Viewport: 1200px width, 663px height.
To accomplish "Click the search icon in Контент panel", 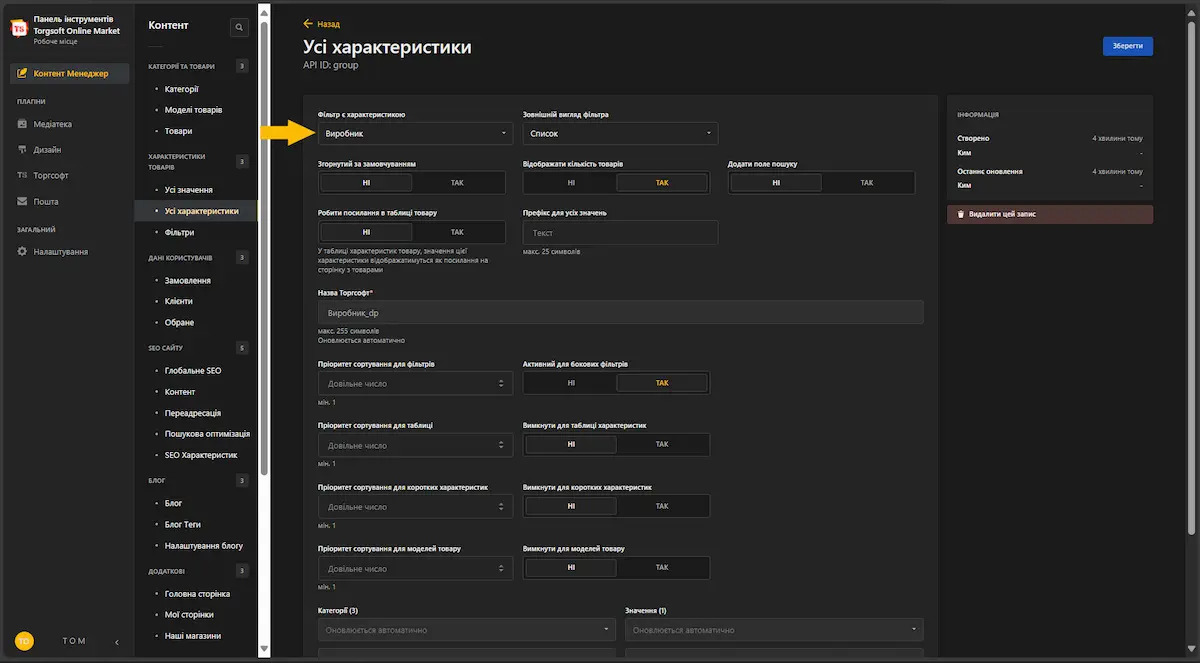I will [239, 28].
